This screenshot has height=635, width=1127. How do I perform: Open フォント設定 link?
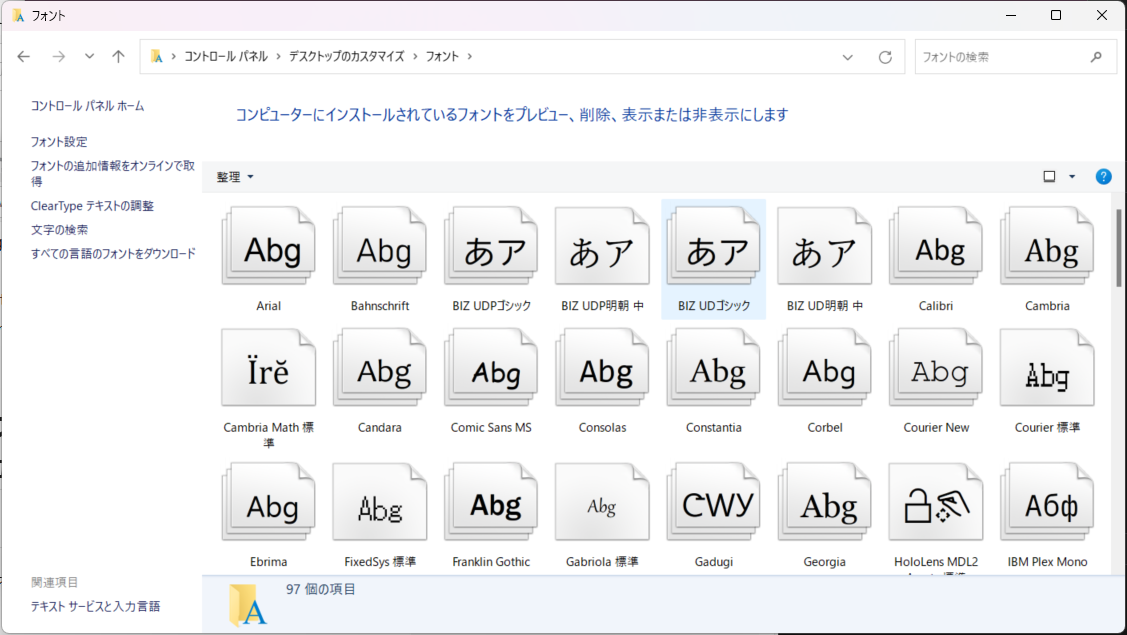(59, 142)
